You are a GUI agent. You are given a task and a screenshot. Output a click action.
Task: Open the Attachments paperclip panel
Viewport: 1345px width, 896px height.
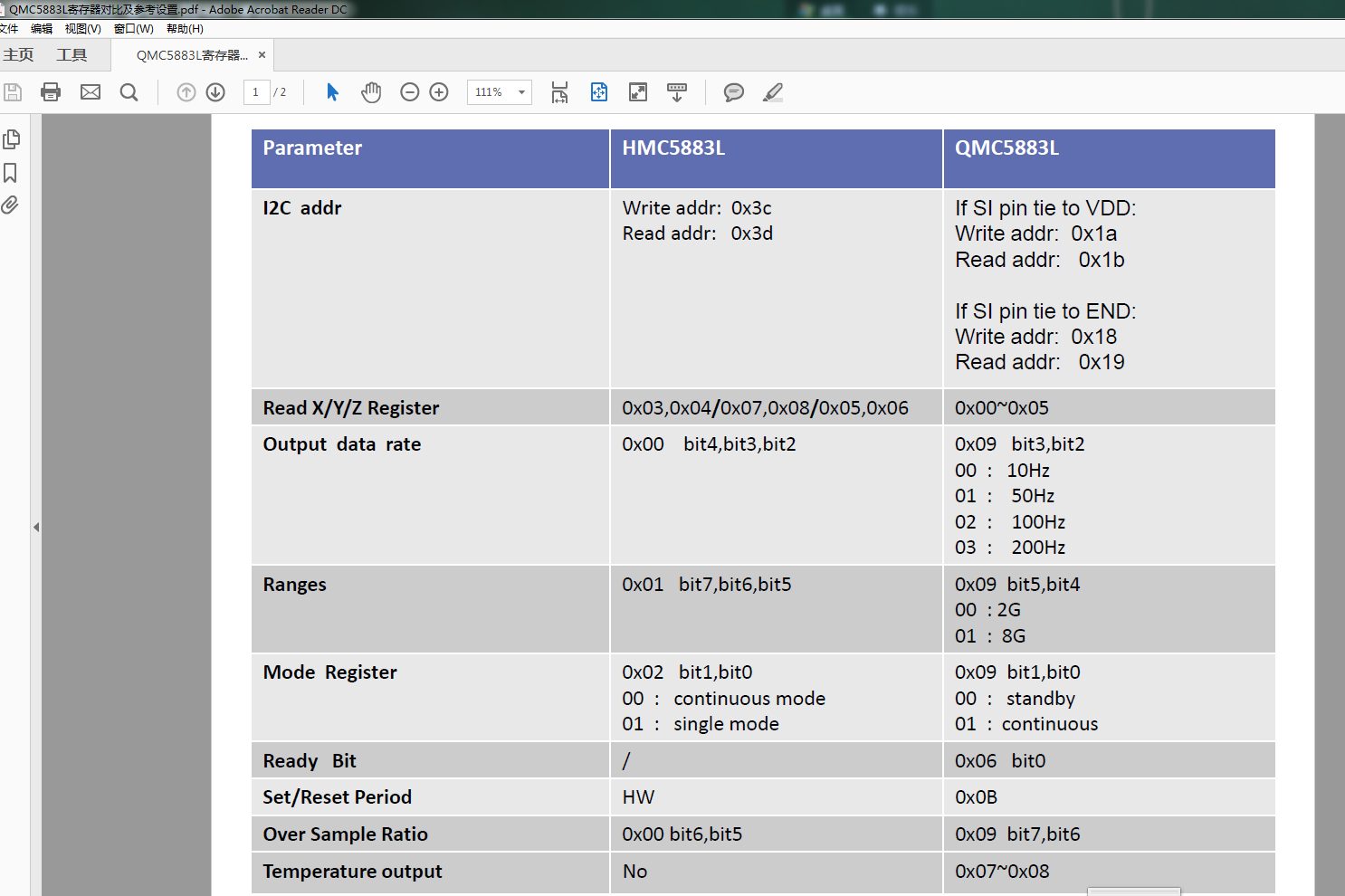point(10,205)
